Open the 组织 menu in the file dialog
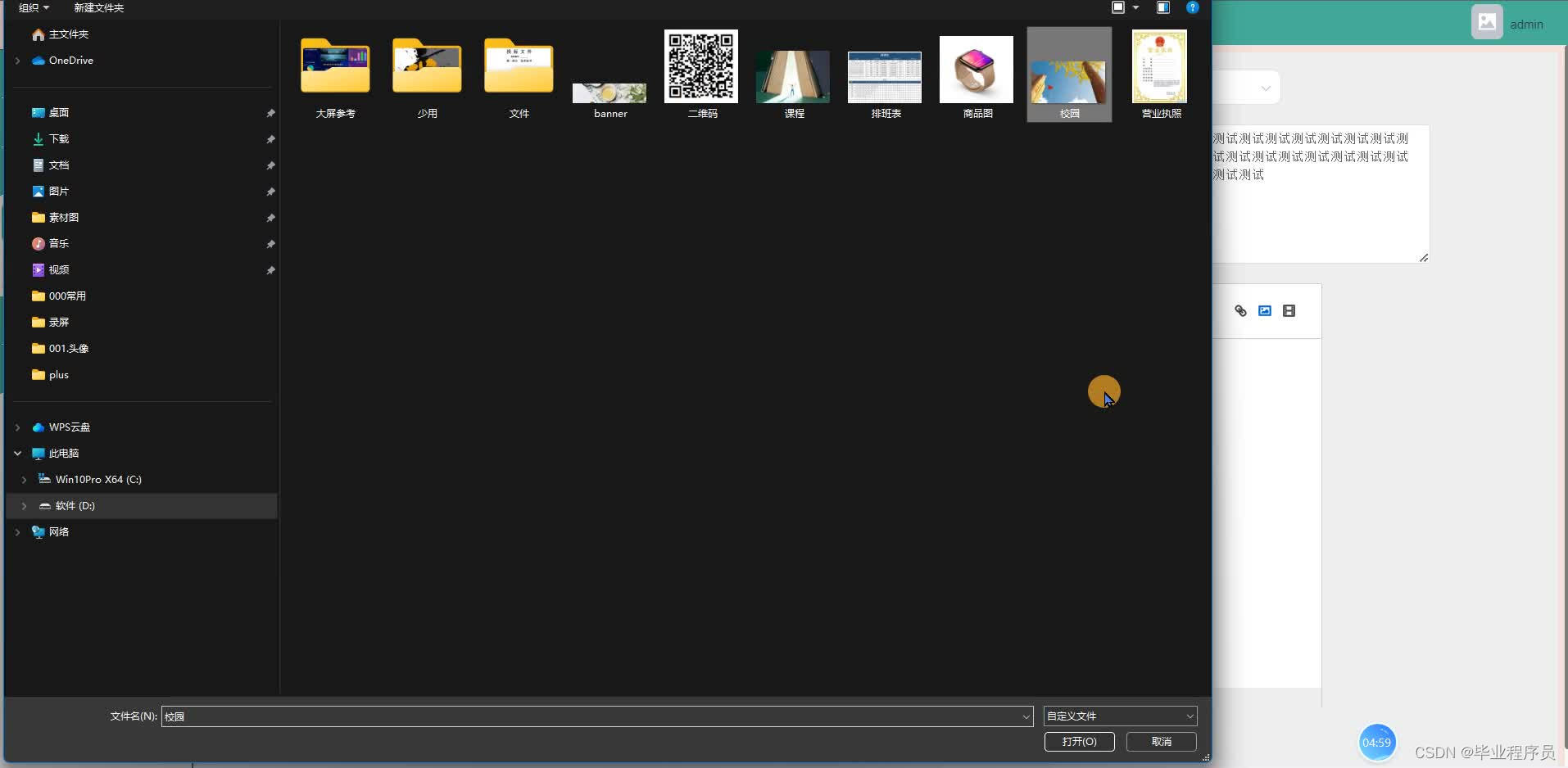 (x=34, y=7)
